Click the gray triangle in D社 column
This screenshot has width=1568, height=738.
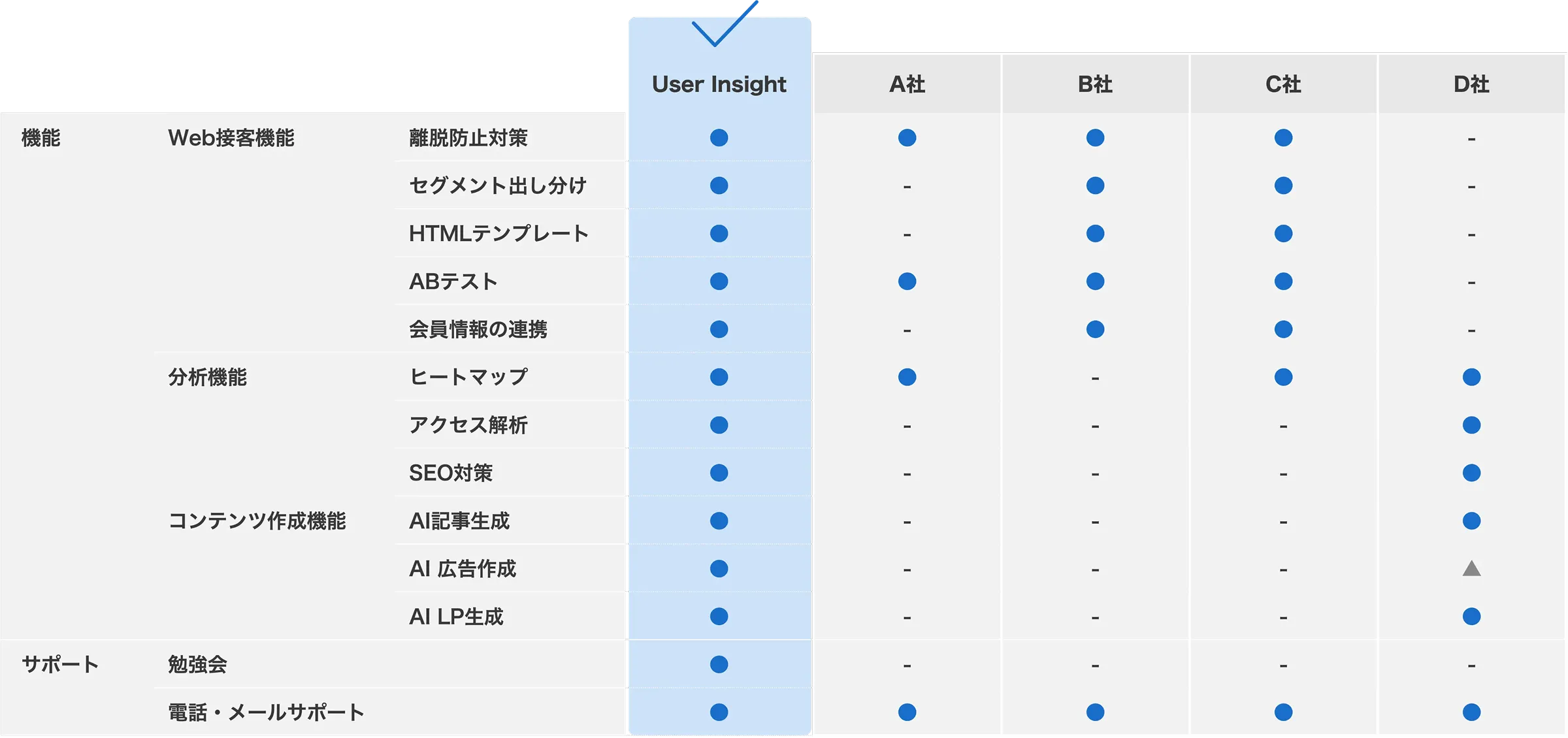pos(1471,569)
